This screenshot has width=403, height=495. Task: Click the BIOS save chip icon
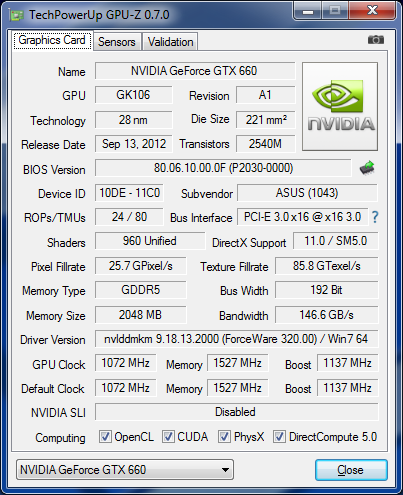(367, 168)
